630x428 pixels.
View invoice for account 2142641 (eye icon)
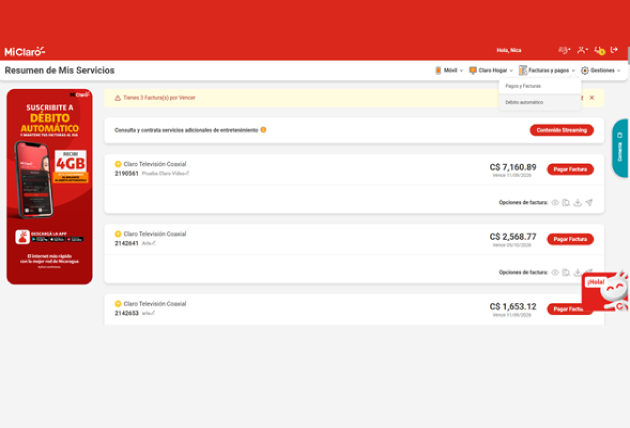pos(555,272)
